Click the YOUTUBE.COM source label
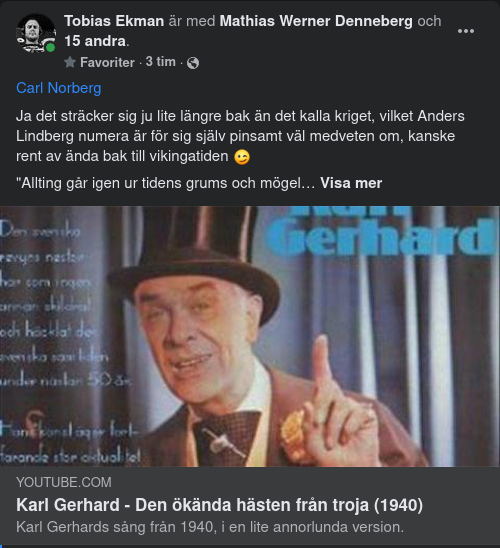The height and width of the screenshot is (548, 500). pos(64,482)
